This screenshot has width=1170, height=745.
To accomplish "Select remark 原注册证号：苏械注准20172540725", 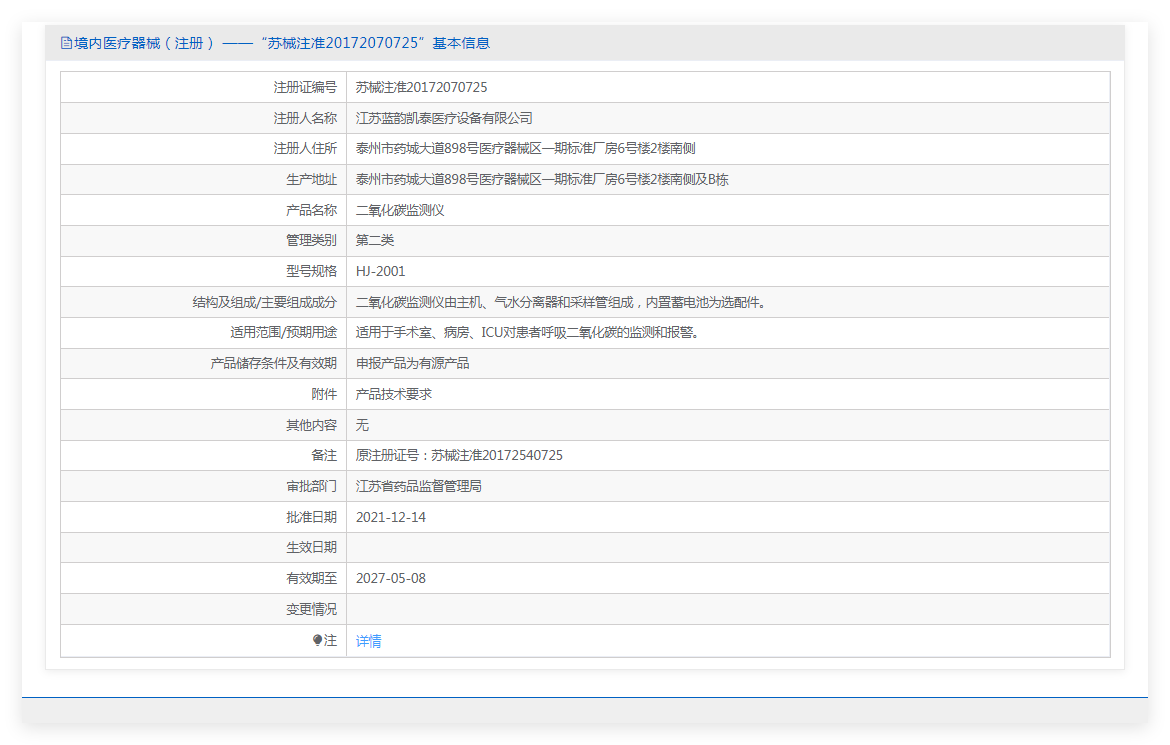I will point(459,455).
